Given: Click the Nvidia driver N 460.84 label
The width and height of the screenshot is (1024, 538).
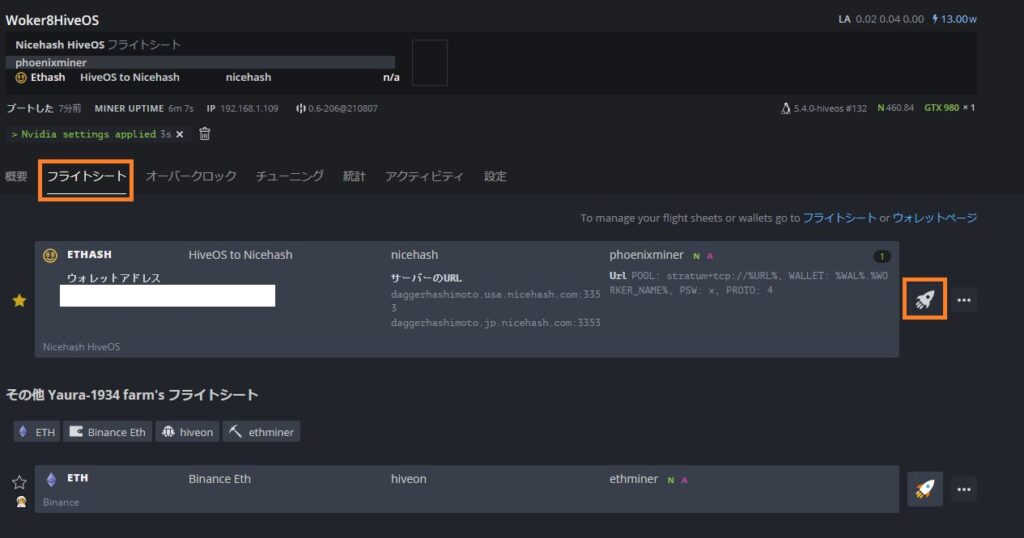Looking at the screenshot, I should [895, 108].
